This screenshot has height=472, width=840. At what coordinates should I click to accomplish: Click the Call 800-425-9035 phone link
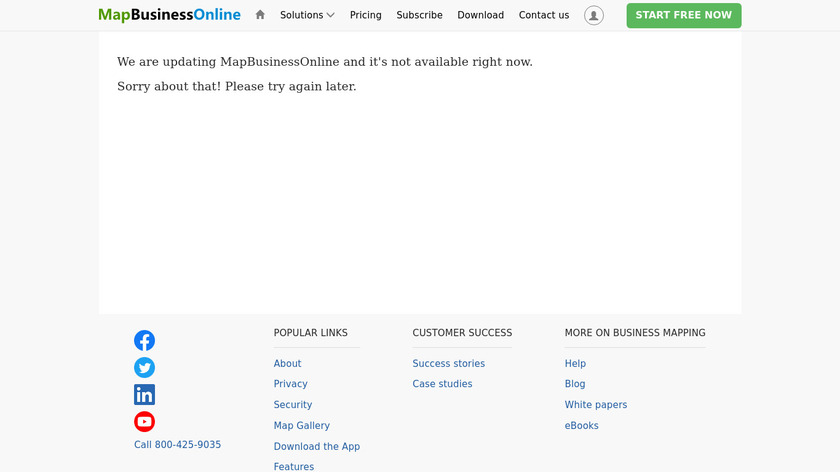tap(177, 445)
